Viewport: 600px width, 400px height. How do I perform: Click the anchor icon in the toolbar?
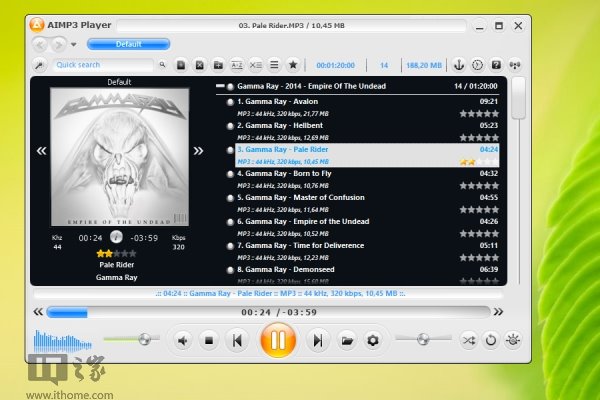460,65
